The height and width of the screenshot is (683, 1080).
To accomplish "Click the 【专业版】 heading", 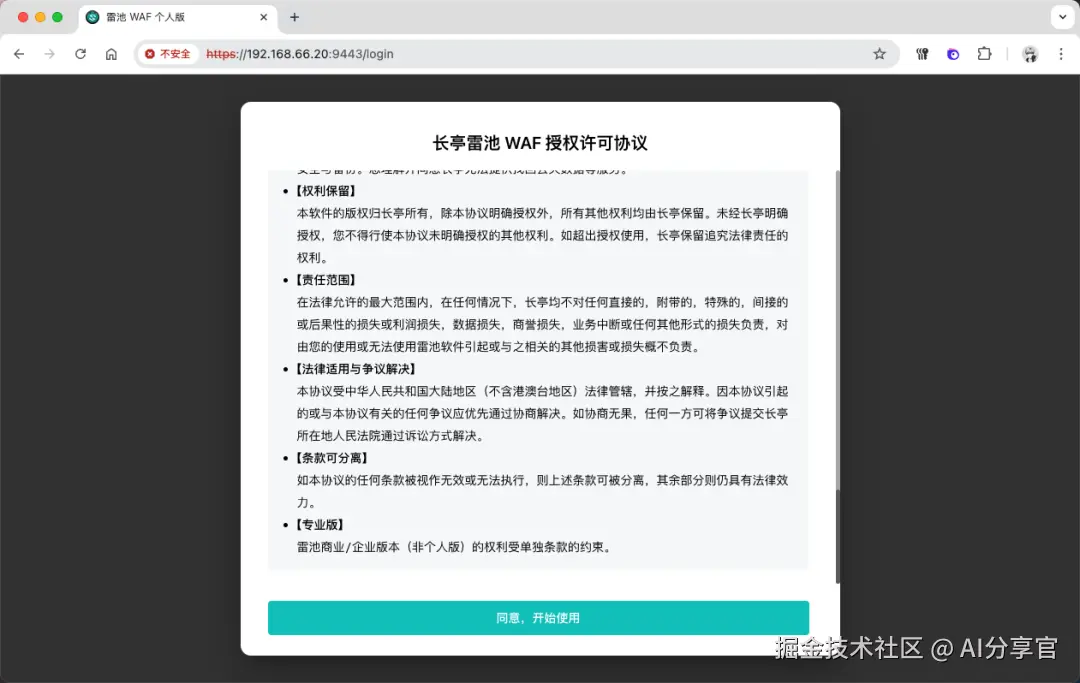I will pyautogui.click(x=320, y=525).
